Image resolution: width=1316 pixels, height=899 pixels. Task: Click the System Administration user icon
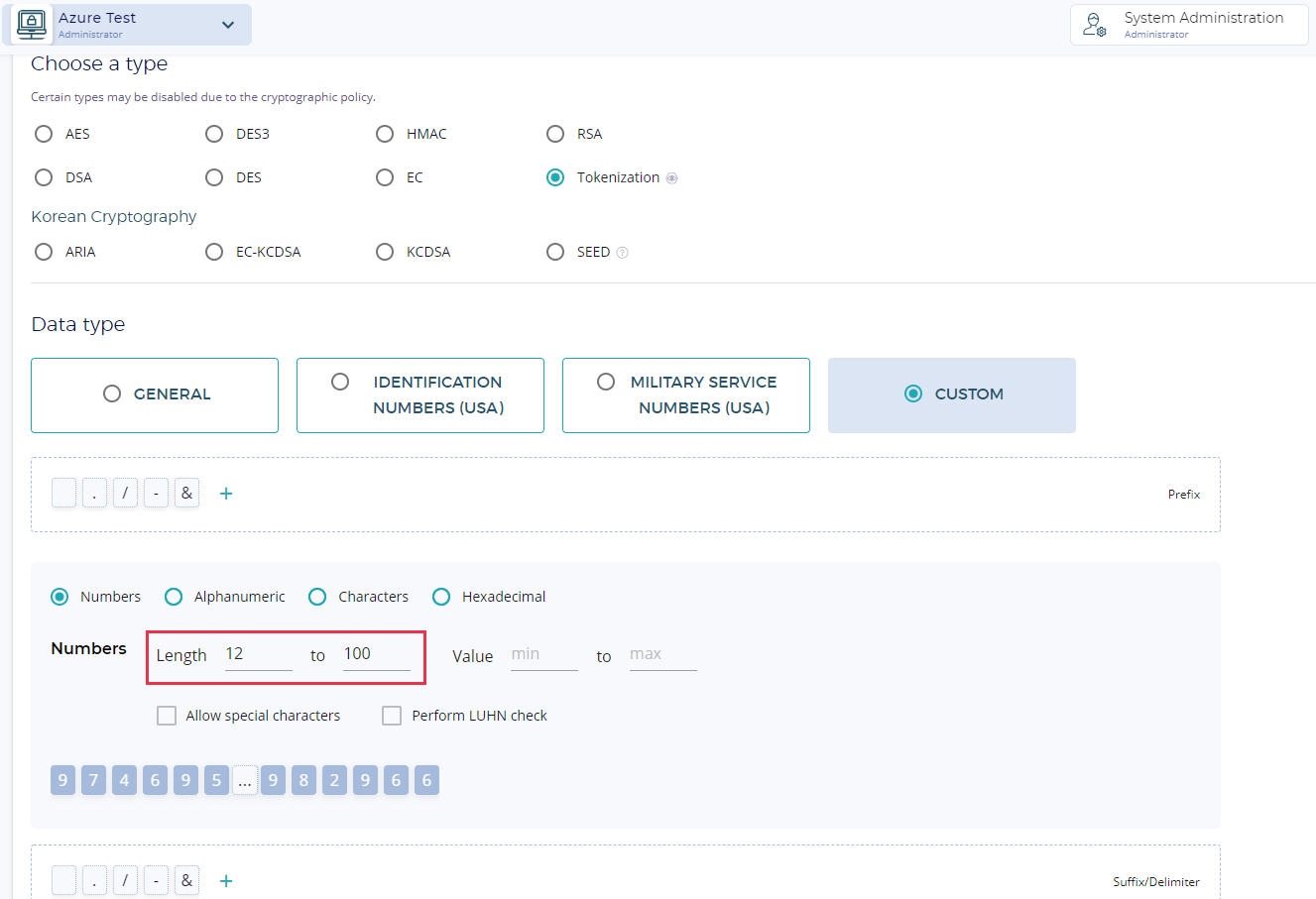pyautogui.click(x=1094, y=25)
